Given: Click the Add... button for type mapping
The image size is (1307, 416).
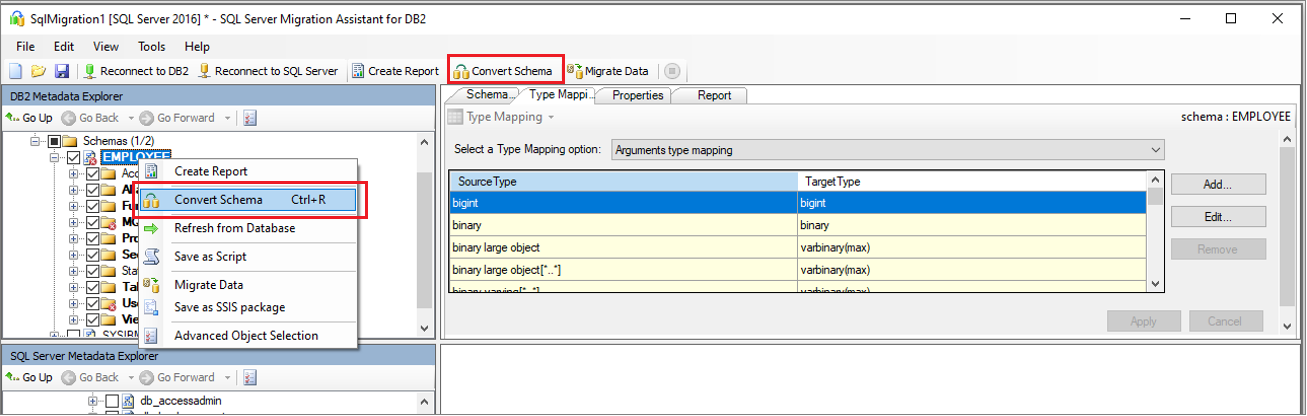Looking at the screenshot, I should tap(1217, 184).
